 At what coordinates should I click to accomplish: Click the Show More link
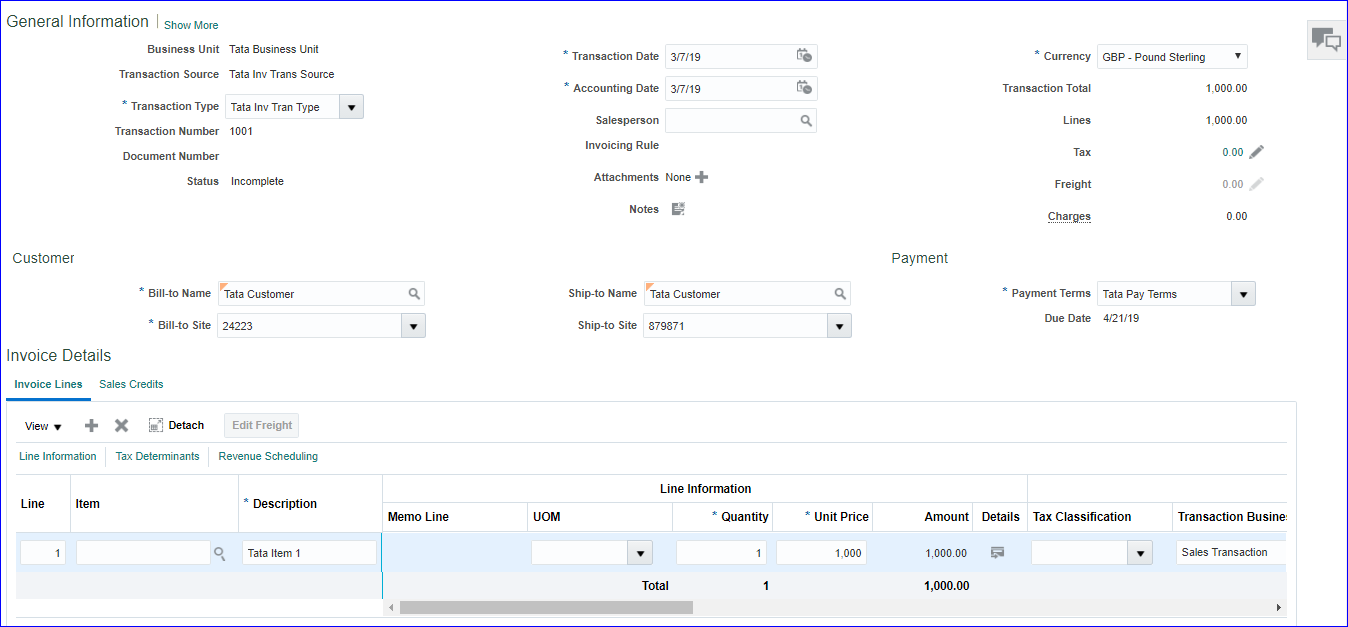191,25
